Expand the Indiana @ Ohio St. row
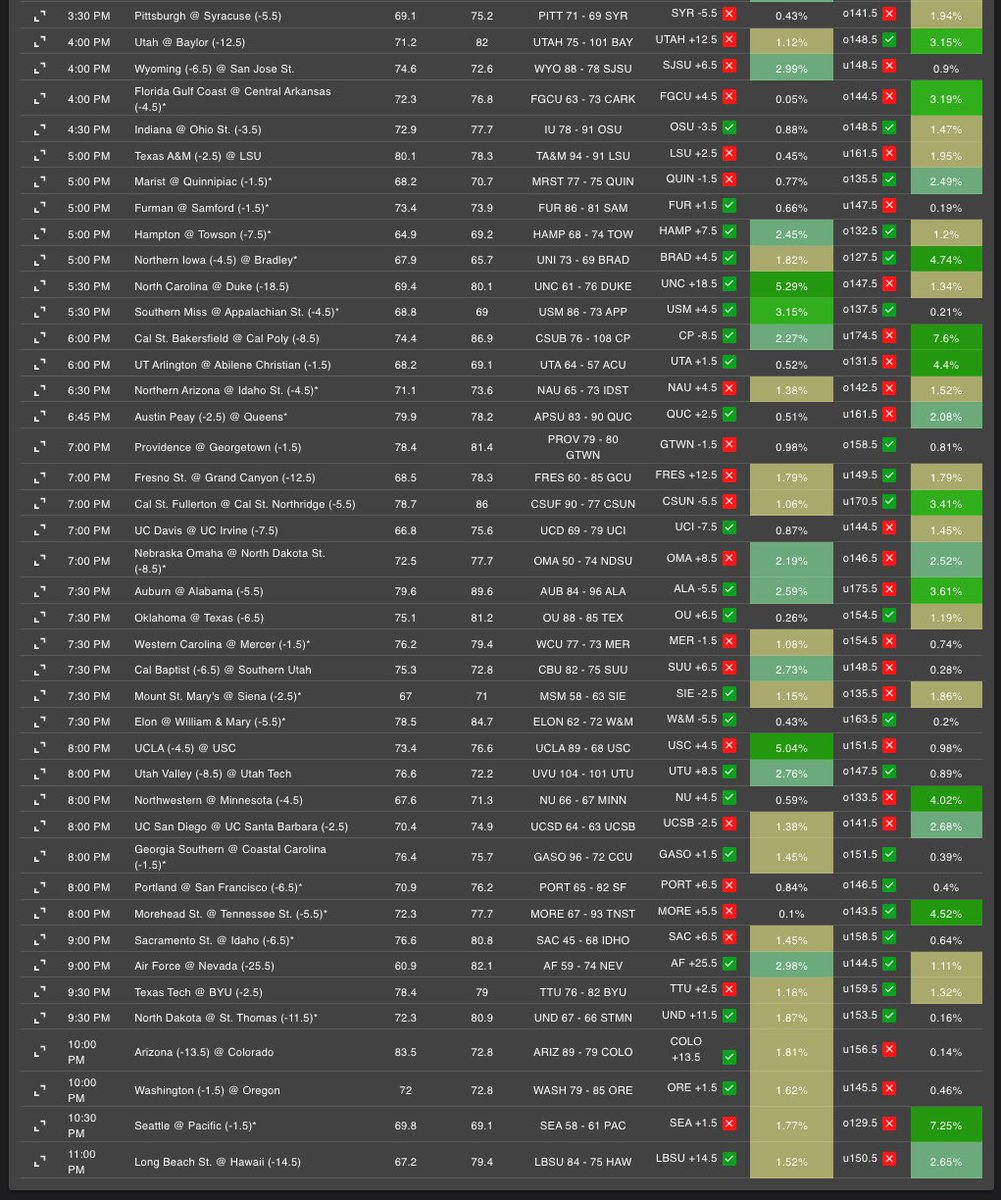The image size is (1001, 1200). [x=39, y=130]
